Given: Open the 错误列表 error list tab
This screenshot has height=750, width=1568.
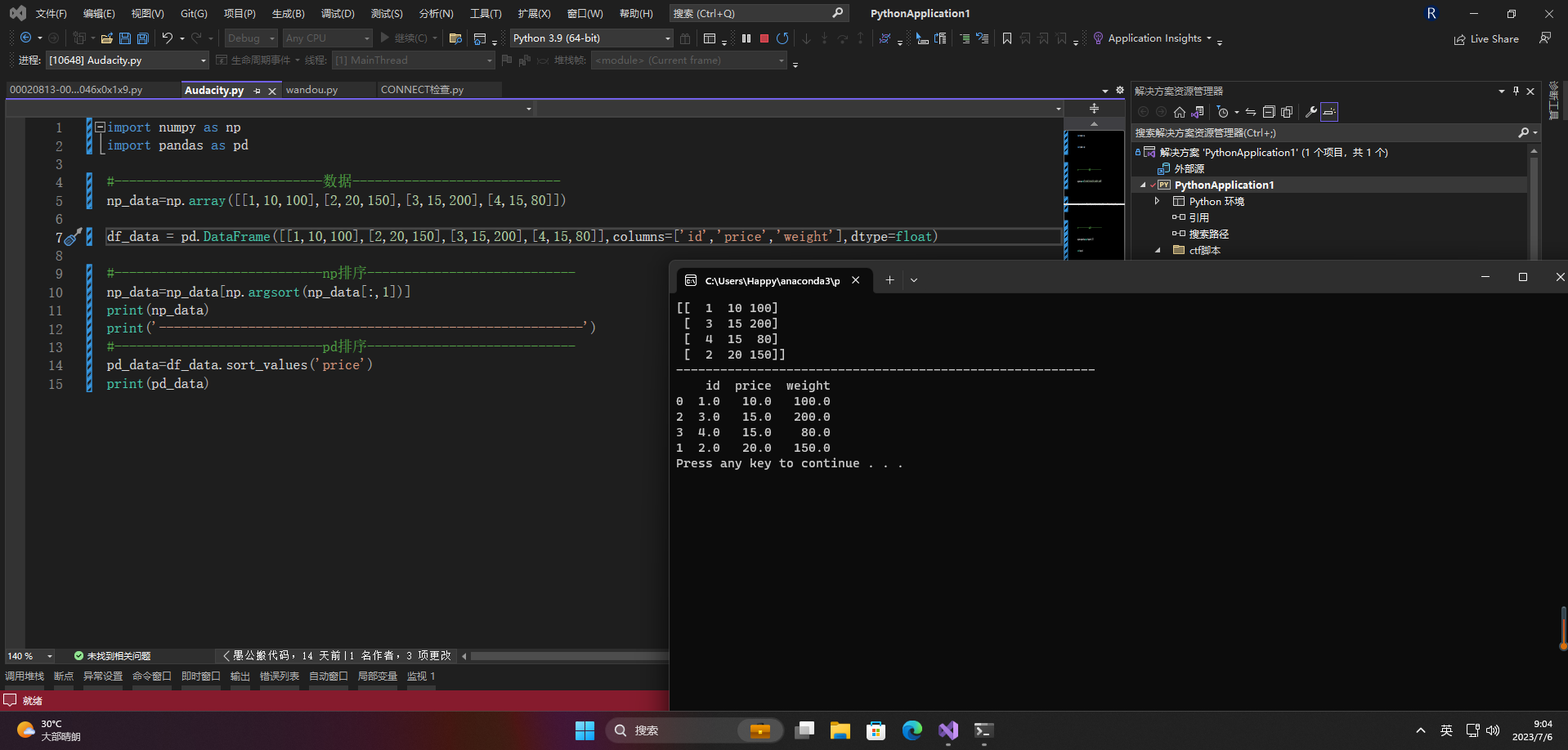Looking at the screenshot, I should tap(280, 676).
